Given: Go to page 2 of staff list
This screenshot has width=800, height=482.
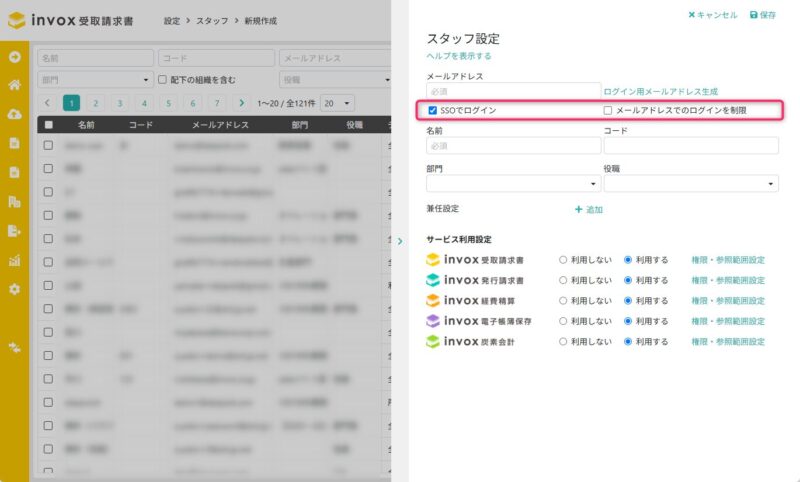Looking at the screenshot, I should point(95,103).
